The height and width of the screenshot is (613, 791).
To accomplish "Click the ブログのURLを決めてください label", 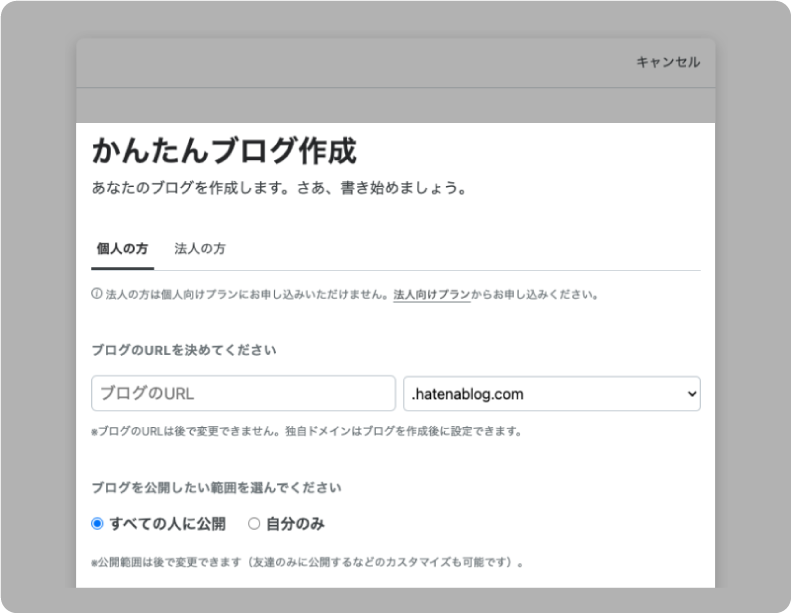I will point(184,350).
